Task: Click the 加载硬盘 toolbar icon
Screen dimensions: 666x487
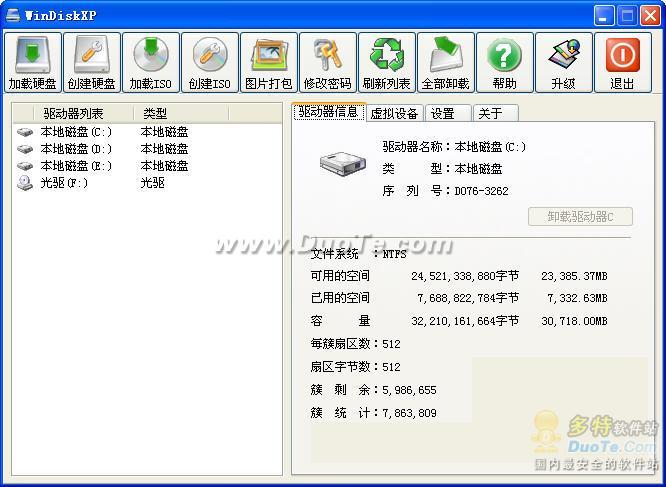Action: 34,62
